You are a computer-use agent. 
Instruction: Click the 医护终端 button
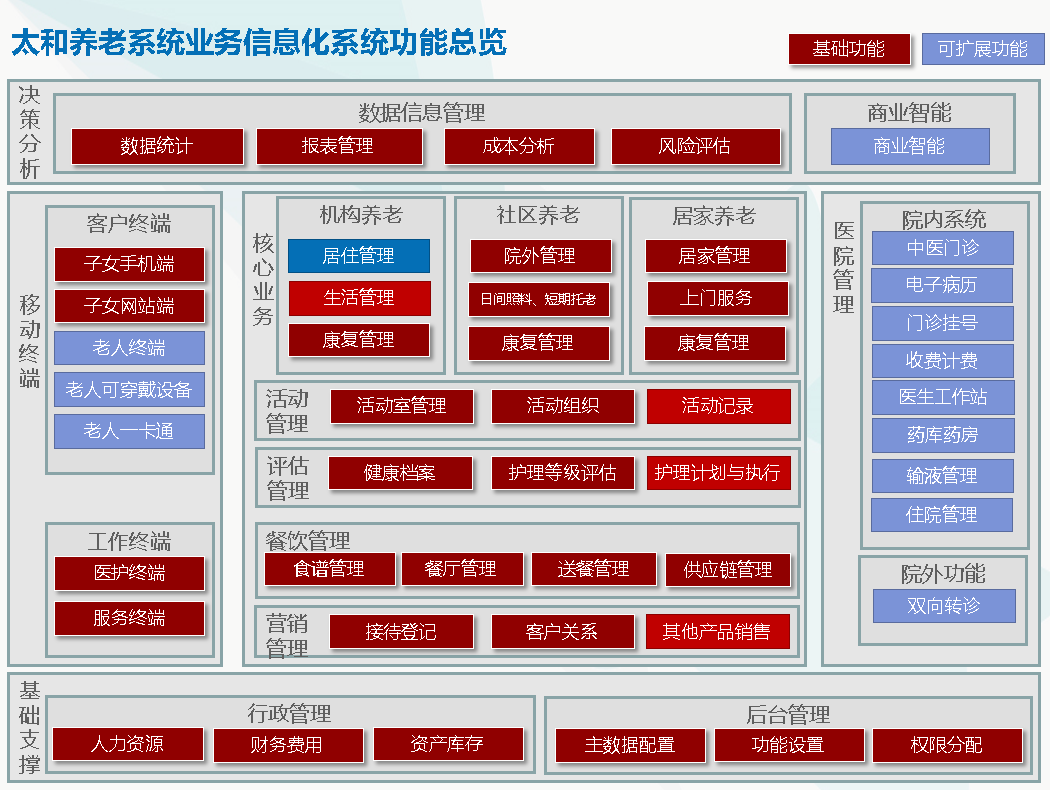pyautogui.click(x=129, y=573)
